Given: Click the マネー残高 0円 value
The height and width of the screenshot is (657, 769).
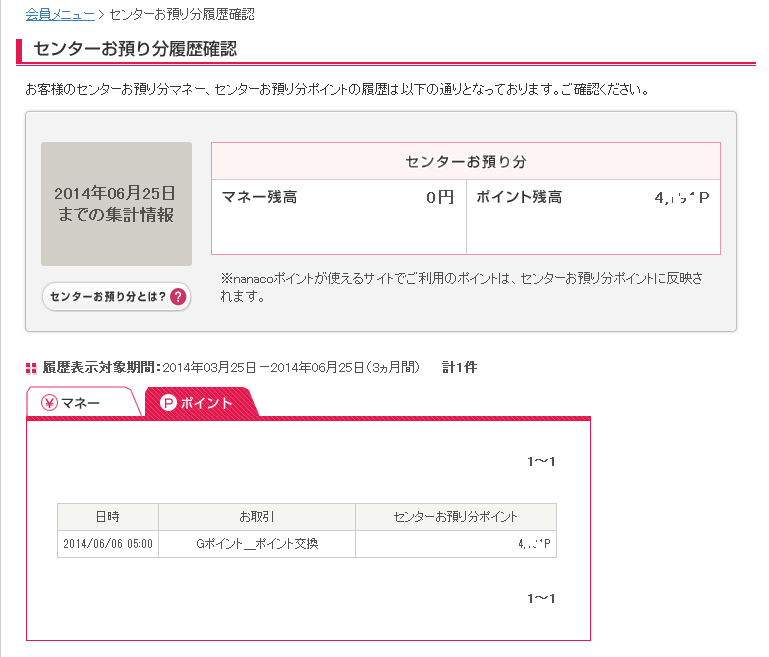Looking at the screenshot, I should pos(439,198).
